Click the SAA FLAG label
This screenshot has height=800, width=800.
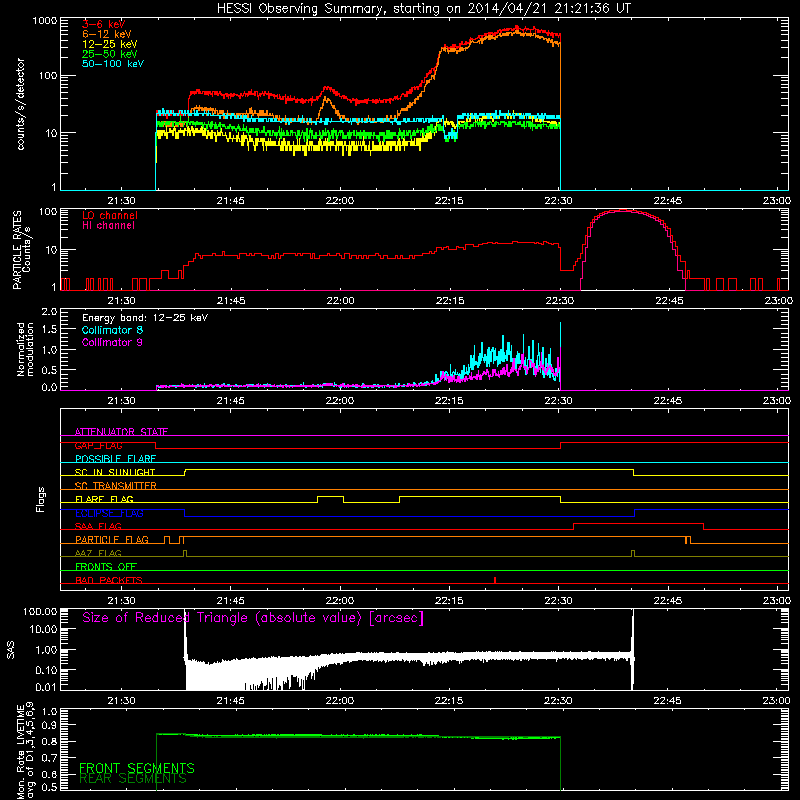[x=98, y=526]
